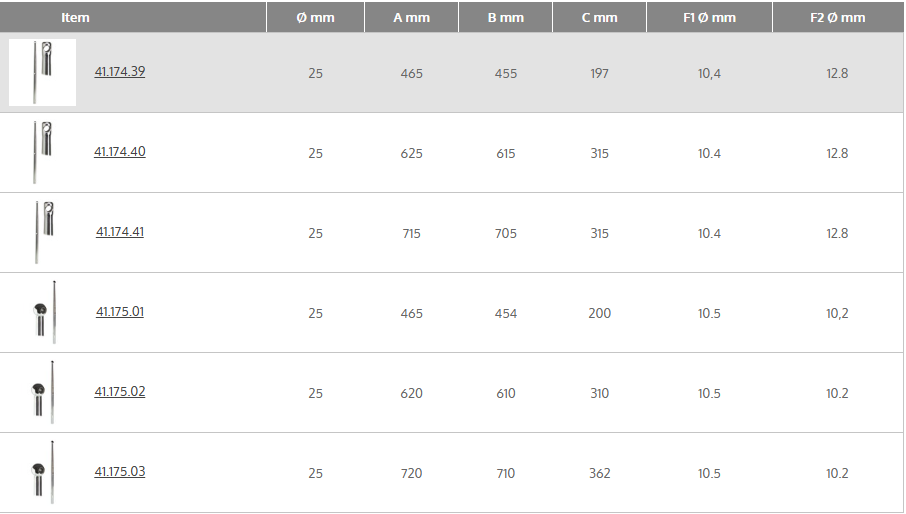This screenshot has height=514, width=906.
Task: Open item link 41.174.39
Action: (x=120, y=72)
